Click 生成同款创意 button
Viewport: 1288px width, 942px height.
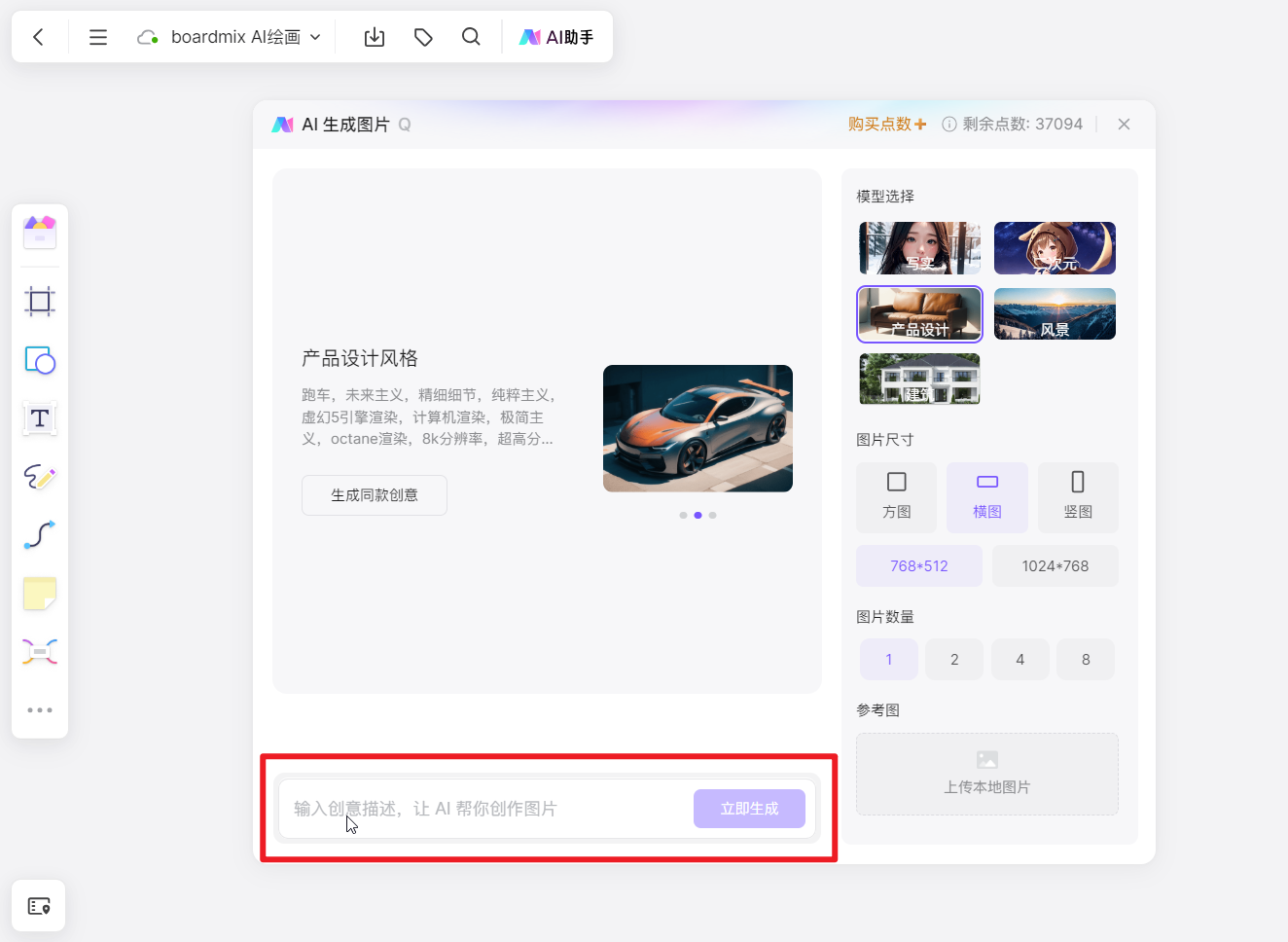point(375,495)
